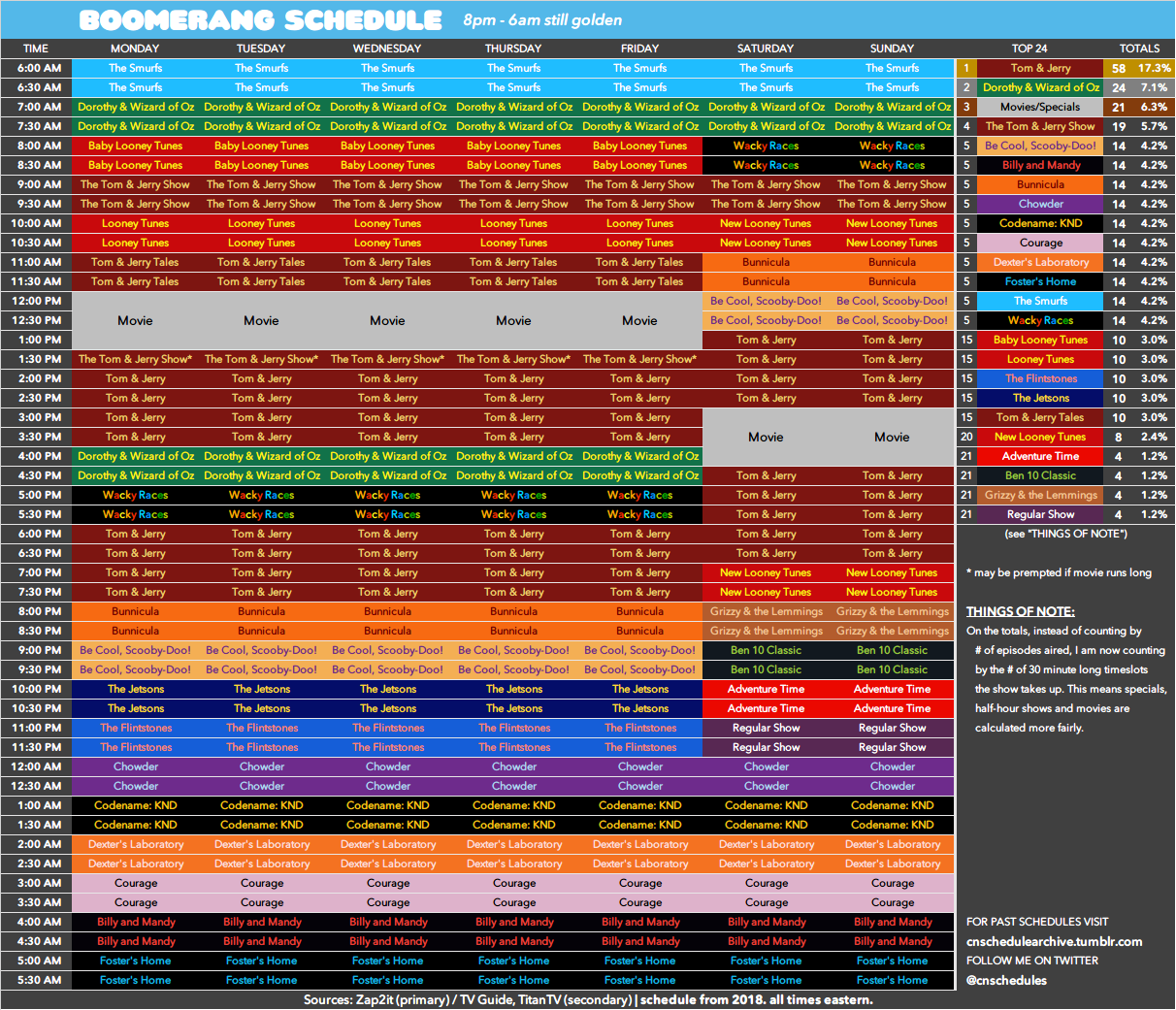Select the Movie block at noon Wednesday
This screenshot has width=1176, height=1010.
coord(387,320)
